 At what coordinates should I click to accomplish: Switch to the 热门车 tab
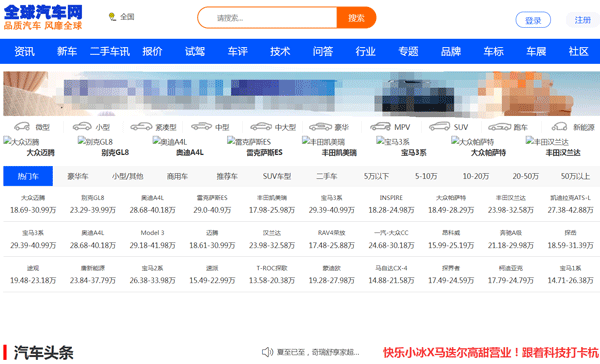pyautogui.click(x=28, y=176)
